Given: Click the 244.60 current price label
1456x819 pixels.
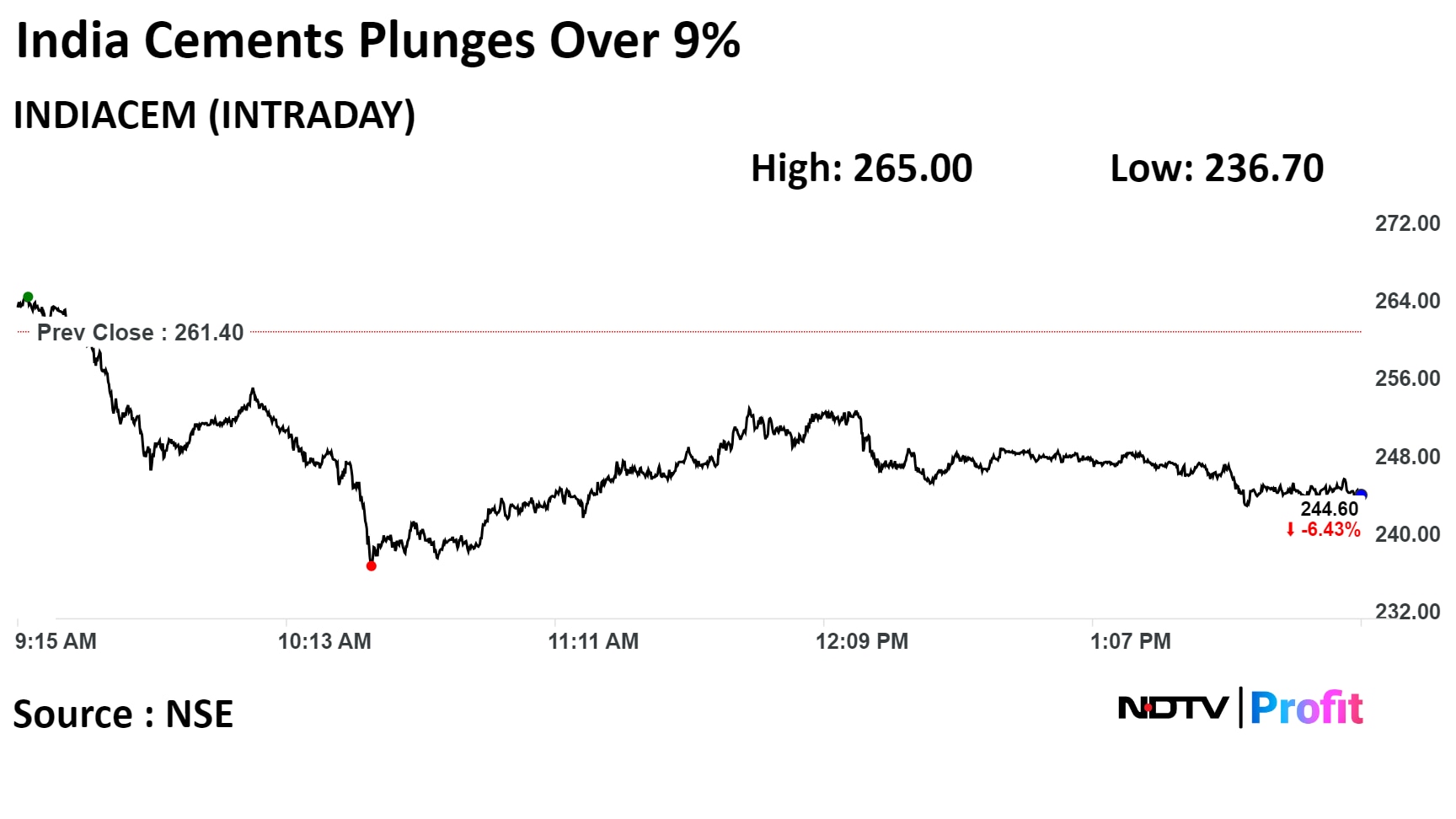Looking at the screenshot, I should (1330, 509).
